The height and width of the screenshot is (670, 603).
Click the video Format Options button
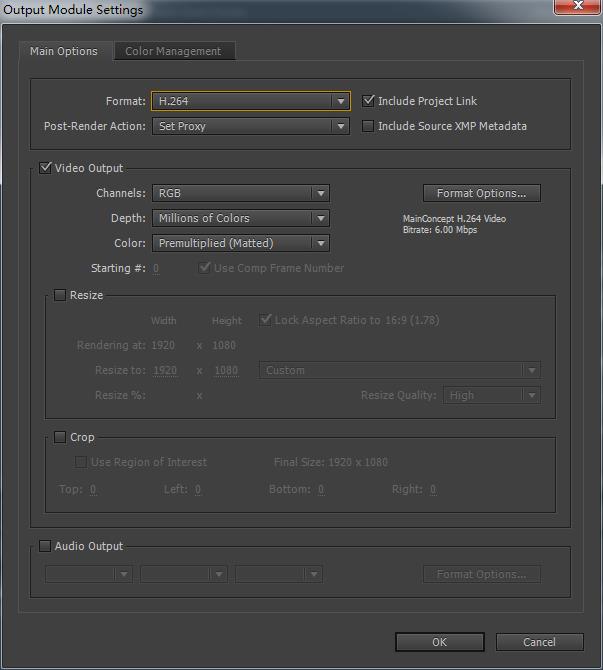coord(481,193)
